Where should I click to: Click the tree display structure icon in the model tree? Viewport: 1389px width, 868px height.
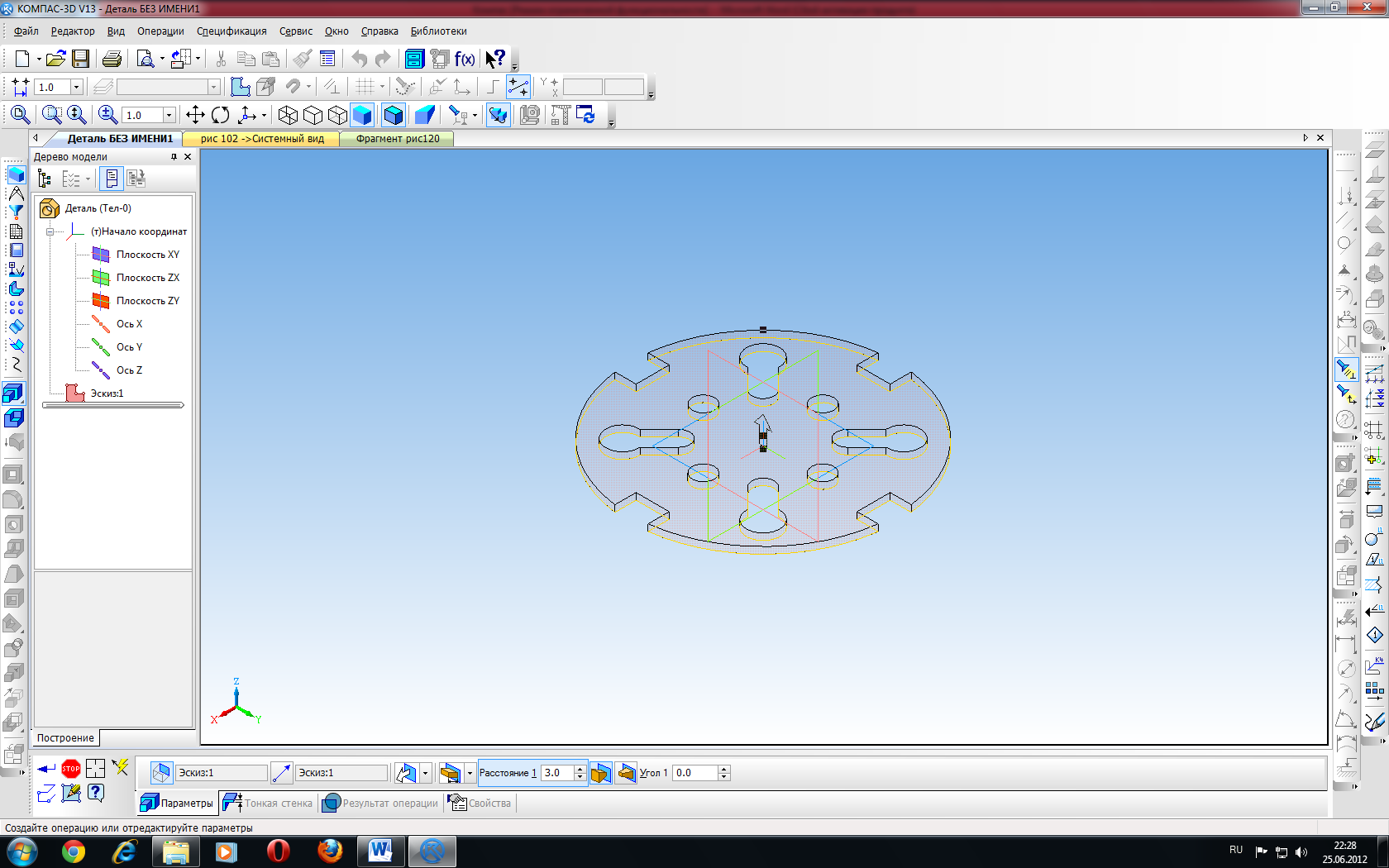pos(45,179)
